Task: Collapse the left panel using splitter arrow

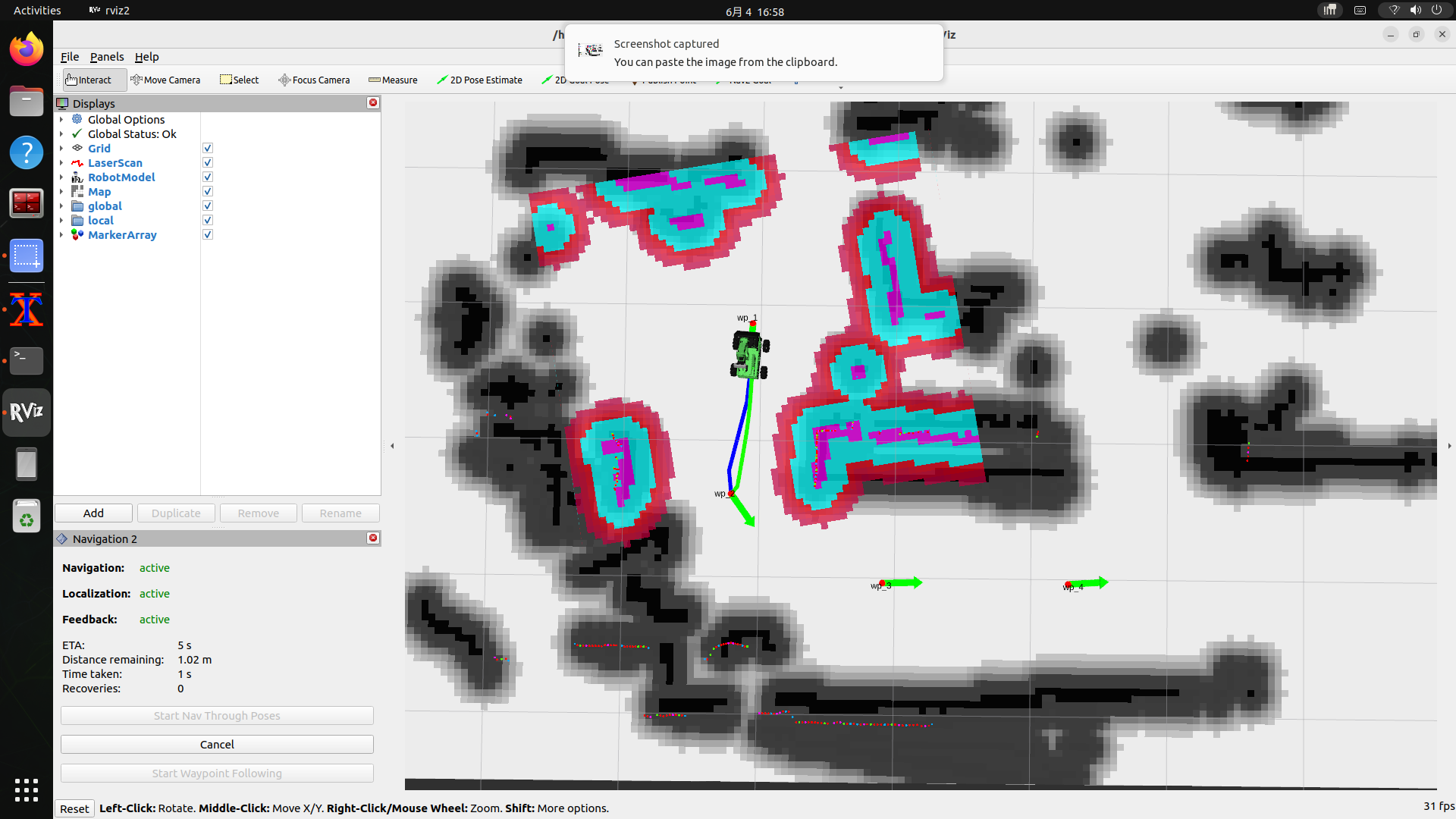Action: click(392, 446)
